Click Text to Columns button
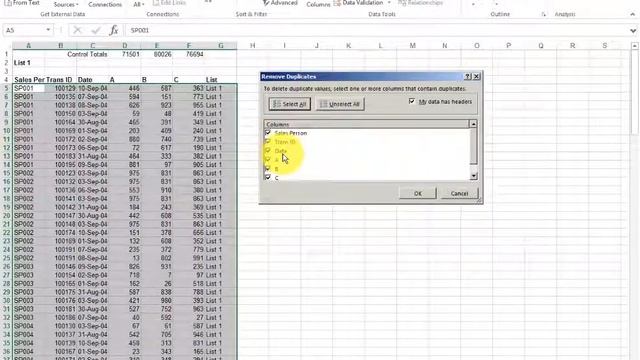The height and width of the screenshot is (360, 640). point(318,4)
